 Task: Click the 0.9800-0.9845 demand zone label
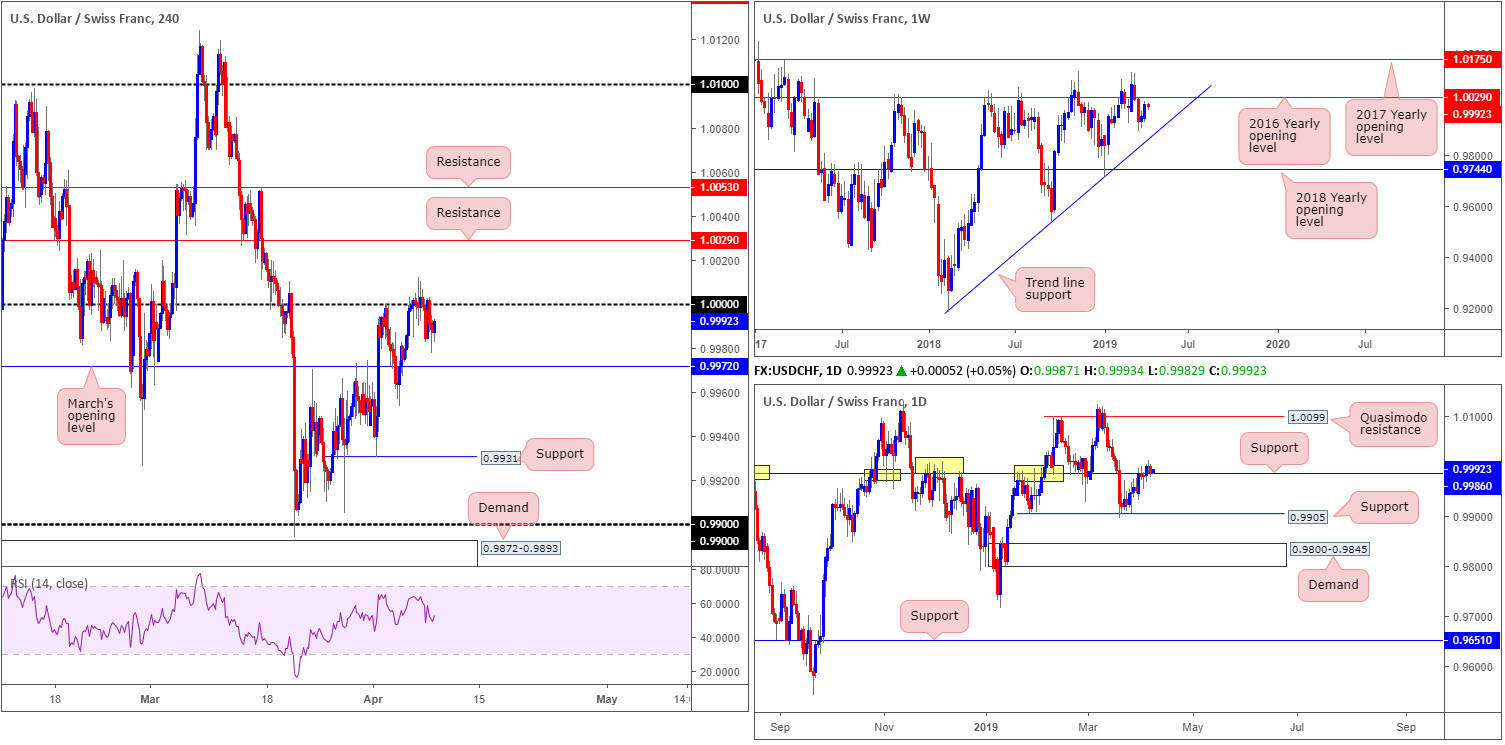[x=1328, y=548]
